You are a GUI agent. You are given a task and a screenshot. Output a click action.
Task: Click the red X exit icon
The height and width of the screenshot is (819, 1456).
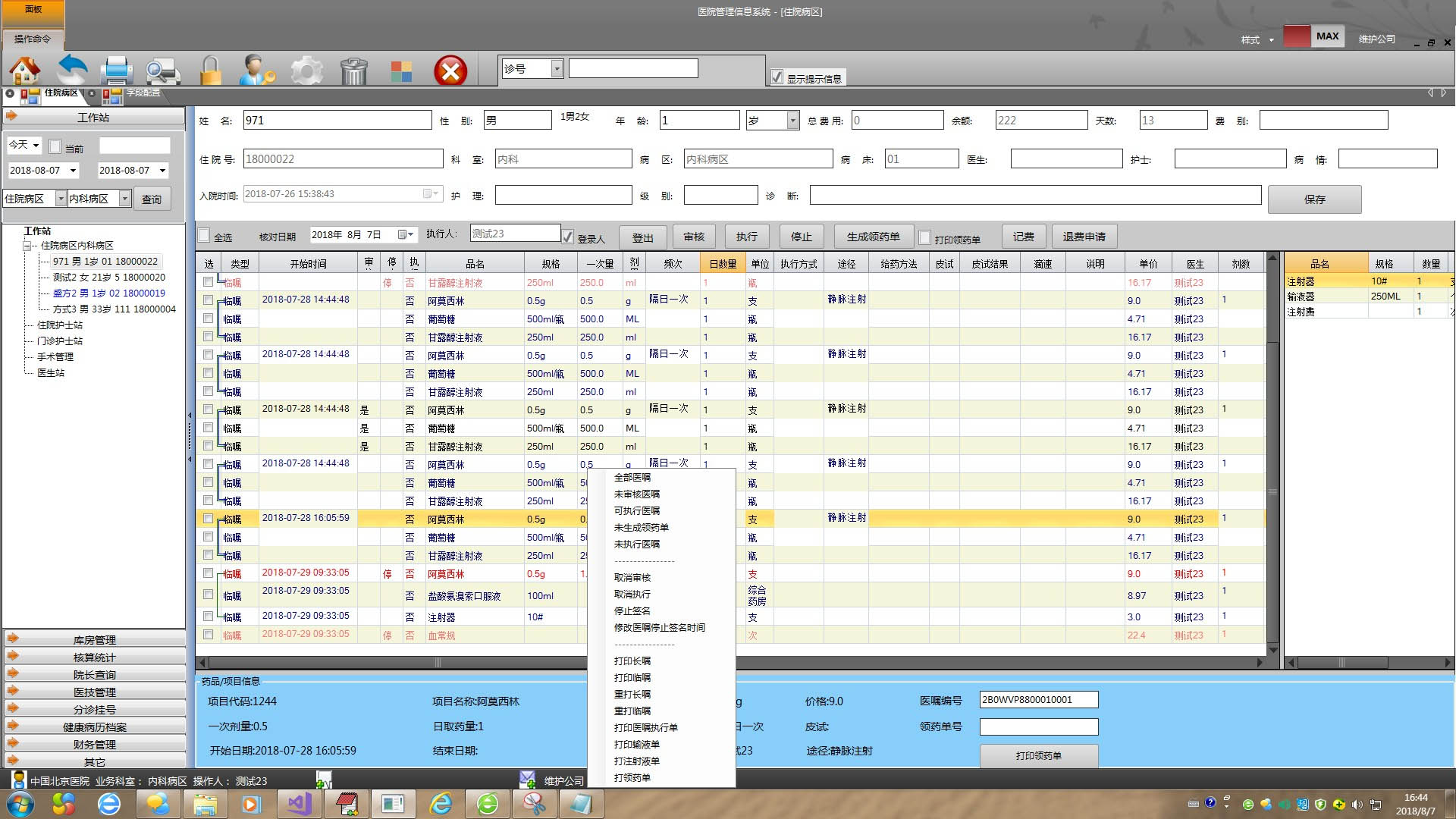pos(450,71)
